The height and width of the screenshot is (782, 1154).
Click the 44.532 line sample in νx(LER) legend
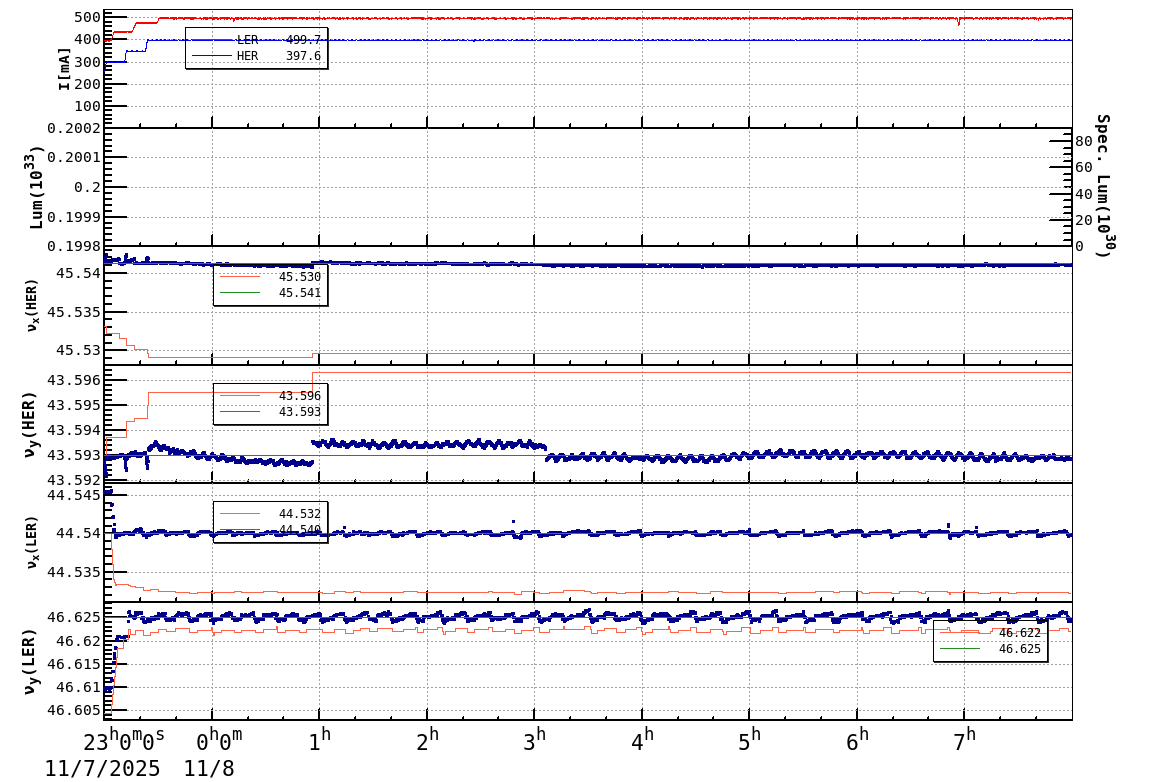pos(240,513)
